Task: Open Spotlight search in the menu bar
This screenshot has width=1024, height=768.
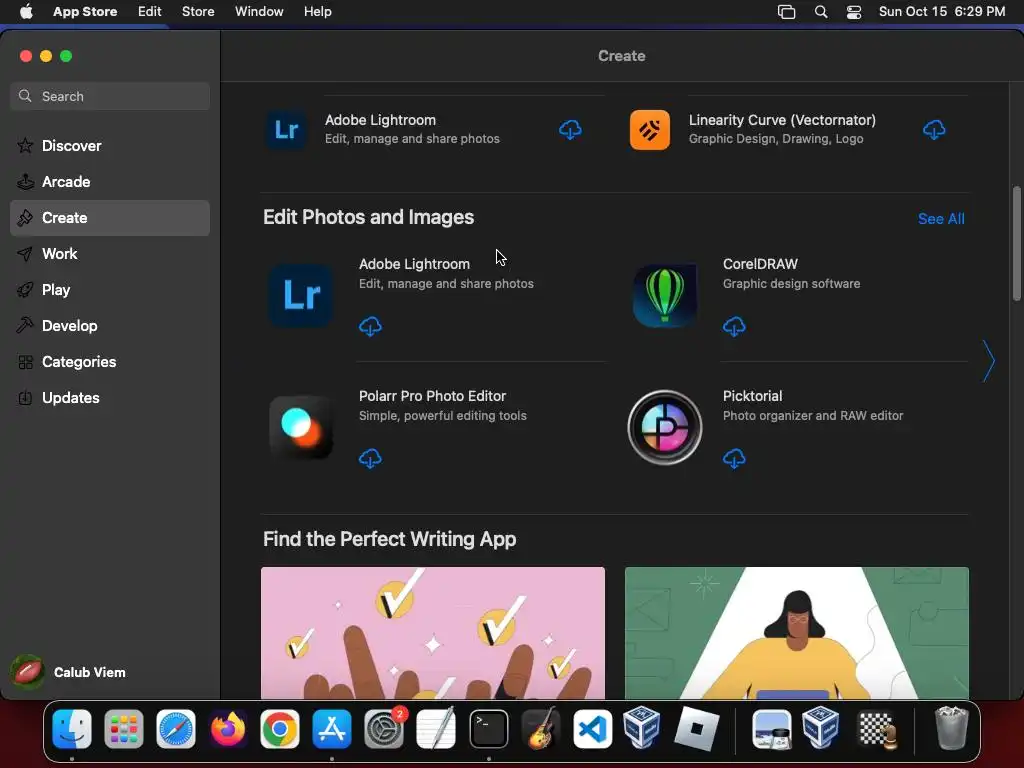Action: coord(821,11)
